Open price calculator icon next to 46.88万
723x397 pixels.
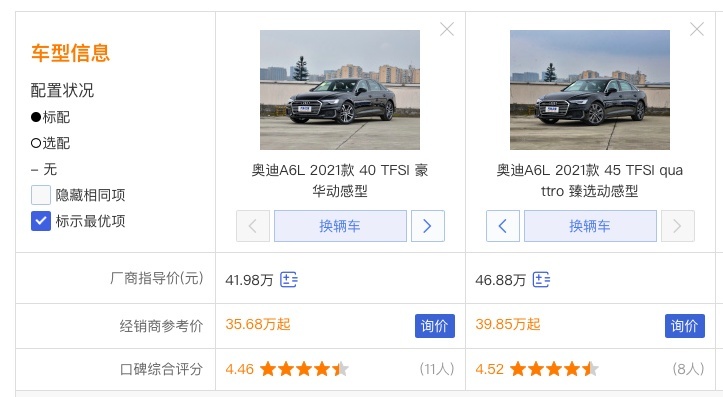click(x=541, y=279)
